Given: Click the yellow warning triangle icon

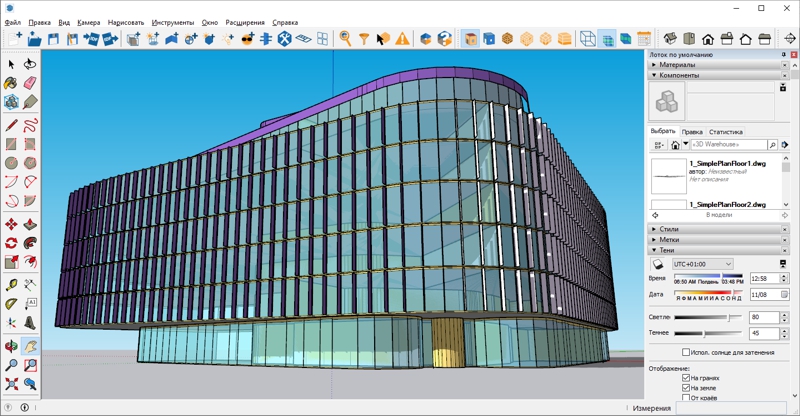Looking at the screenshot, I should click(403, 39).
